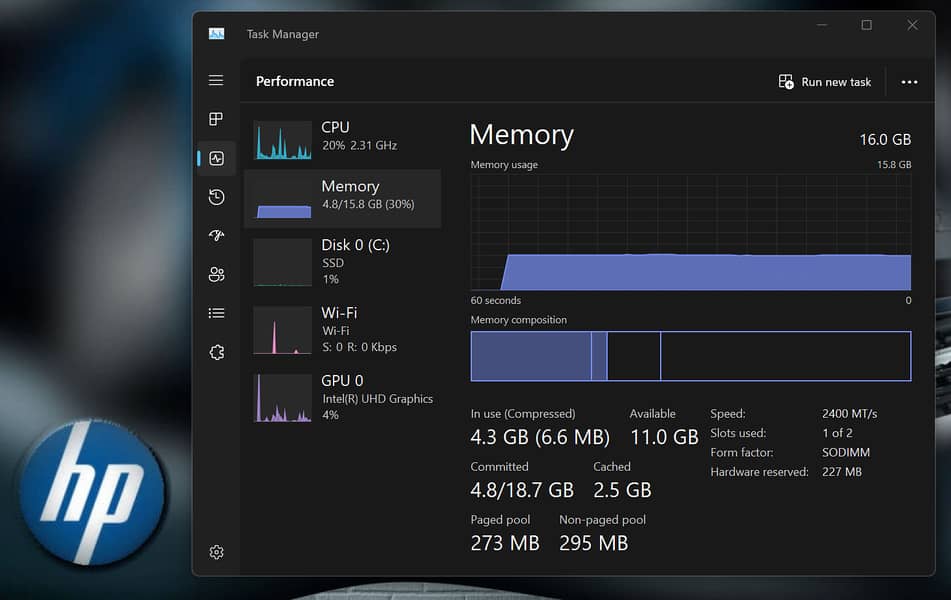Open the App history page icon

tap(216, 197)
